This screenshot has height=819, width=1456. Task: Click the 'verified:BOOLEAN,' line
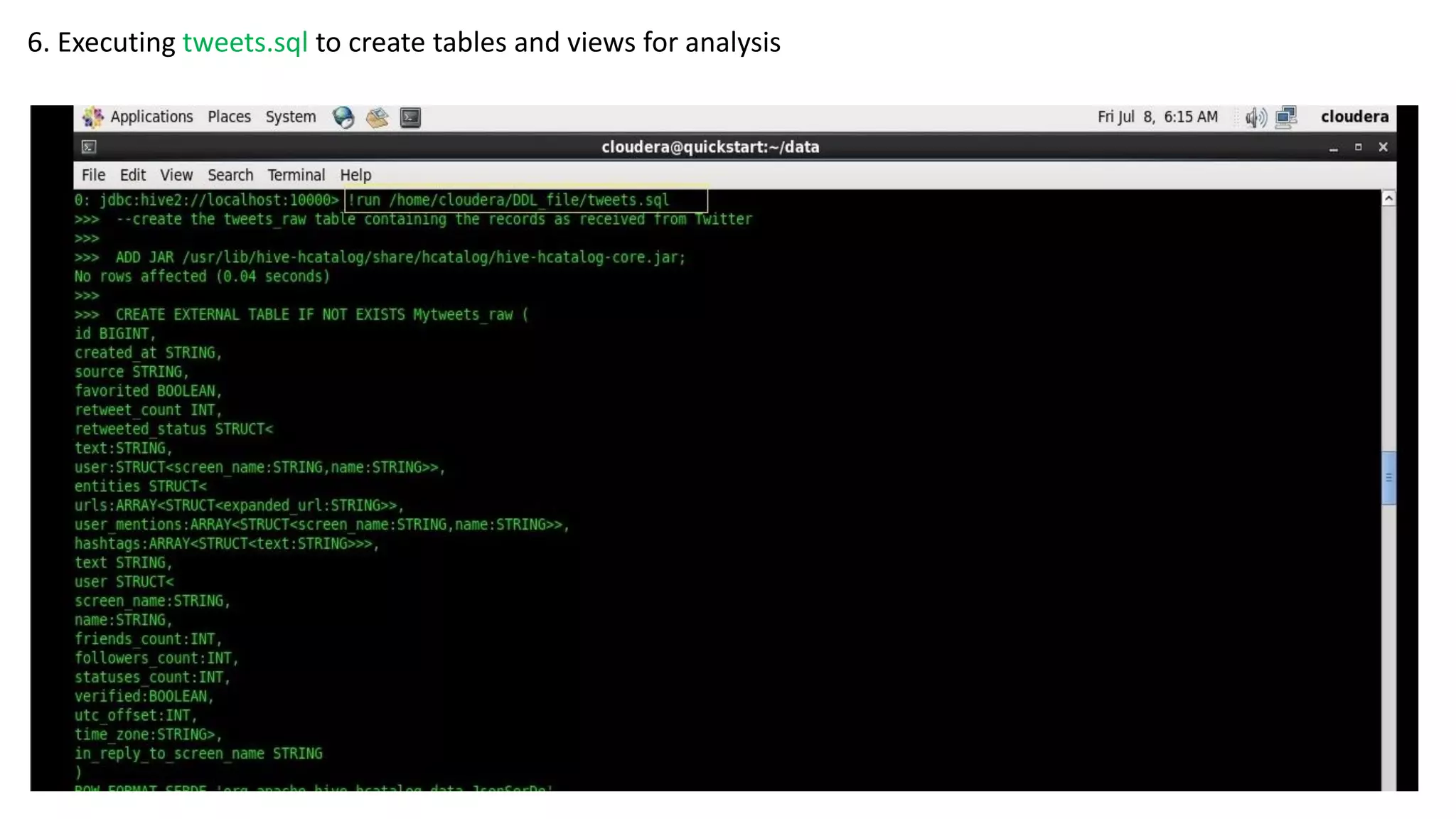(144, 696)
